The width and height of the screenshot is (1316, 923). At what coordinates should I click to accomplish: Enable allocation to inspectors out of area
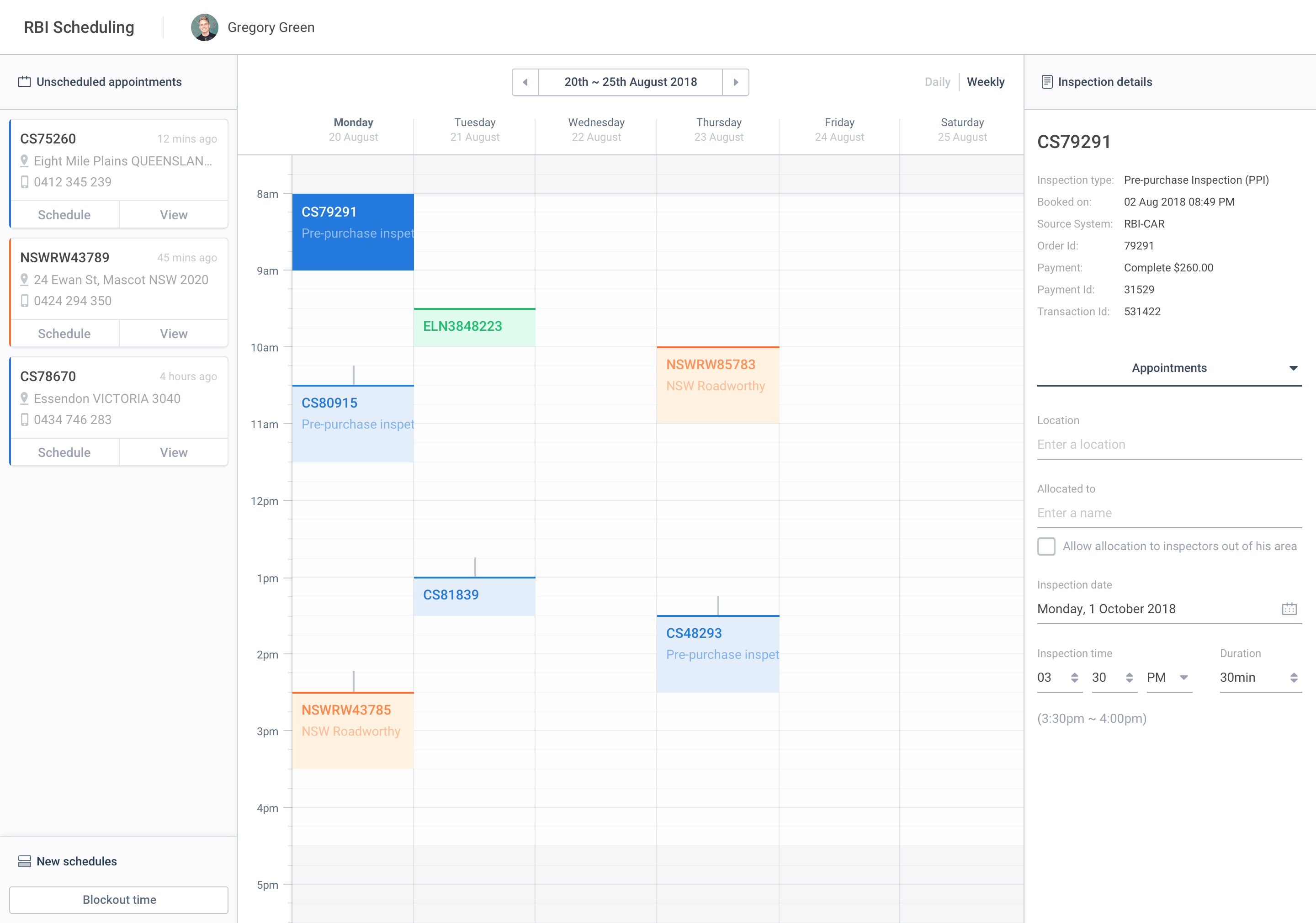pos(1046,546)
